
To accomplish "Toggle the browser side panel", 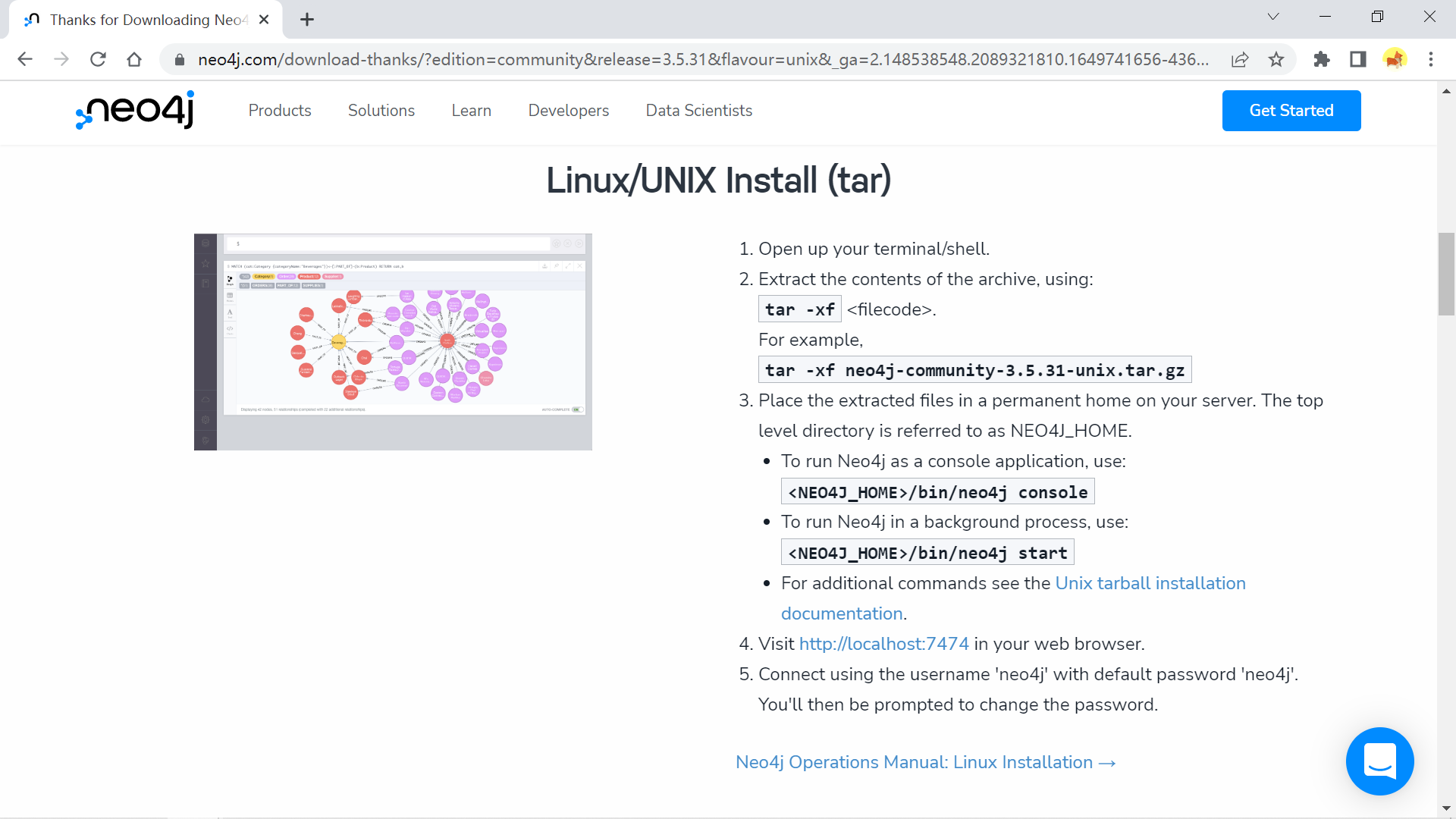I will [1357, 59].
